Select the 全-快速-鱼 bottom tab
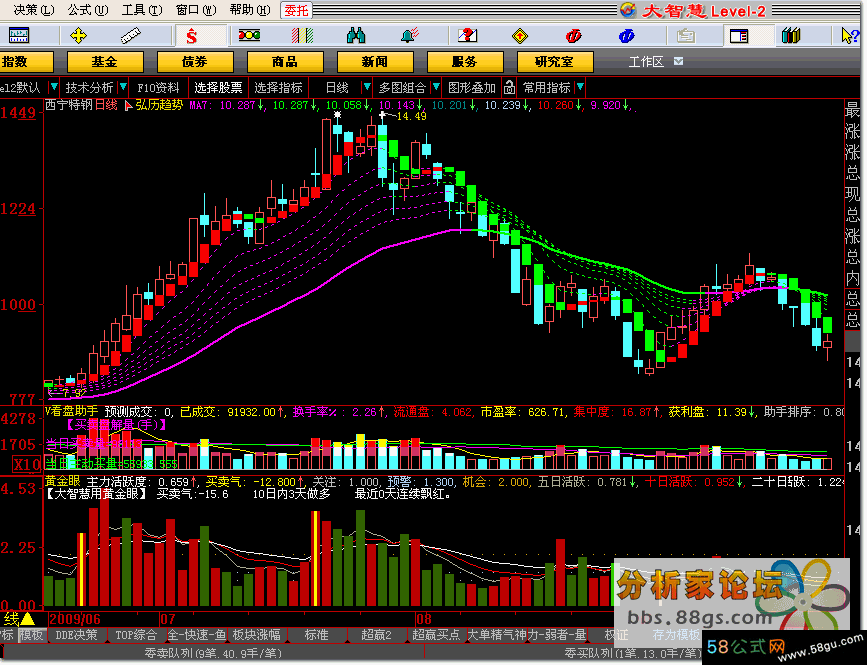The width and height of the screenshot is (867, 665). (x=197, y=635)
